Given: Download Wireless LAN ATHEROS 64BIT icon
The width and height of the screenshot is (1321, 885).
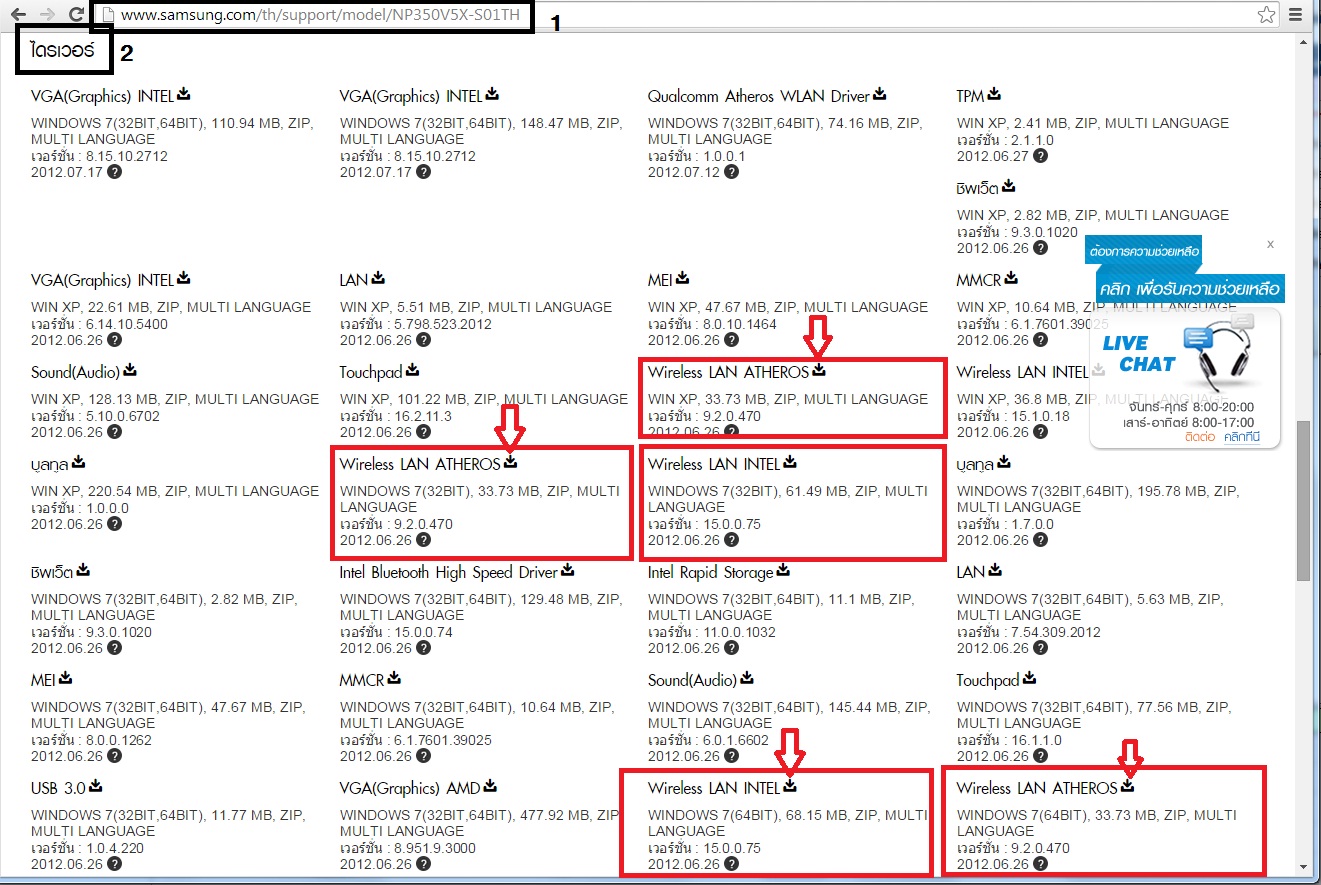Looking at the screenshot, I should point(1128,787).
